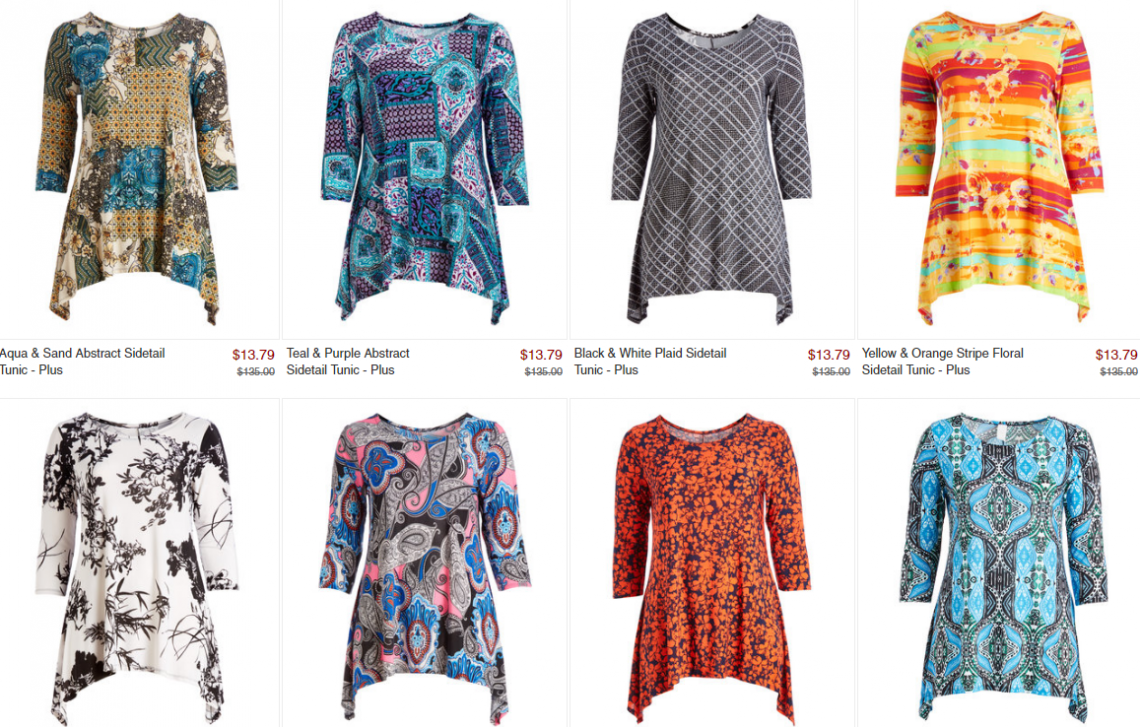
Task: Click the $13.79 price of Yellow & Orange tunic
Action: (x=1116, y=355)
